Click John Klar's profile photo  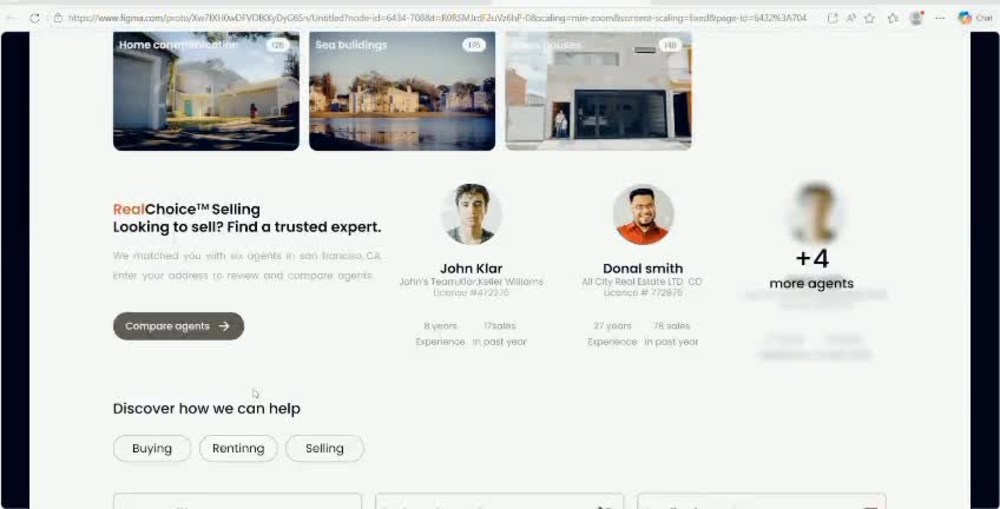coord(471,214)
